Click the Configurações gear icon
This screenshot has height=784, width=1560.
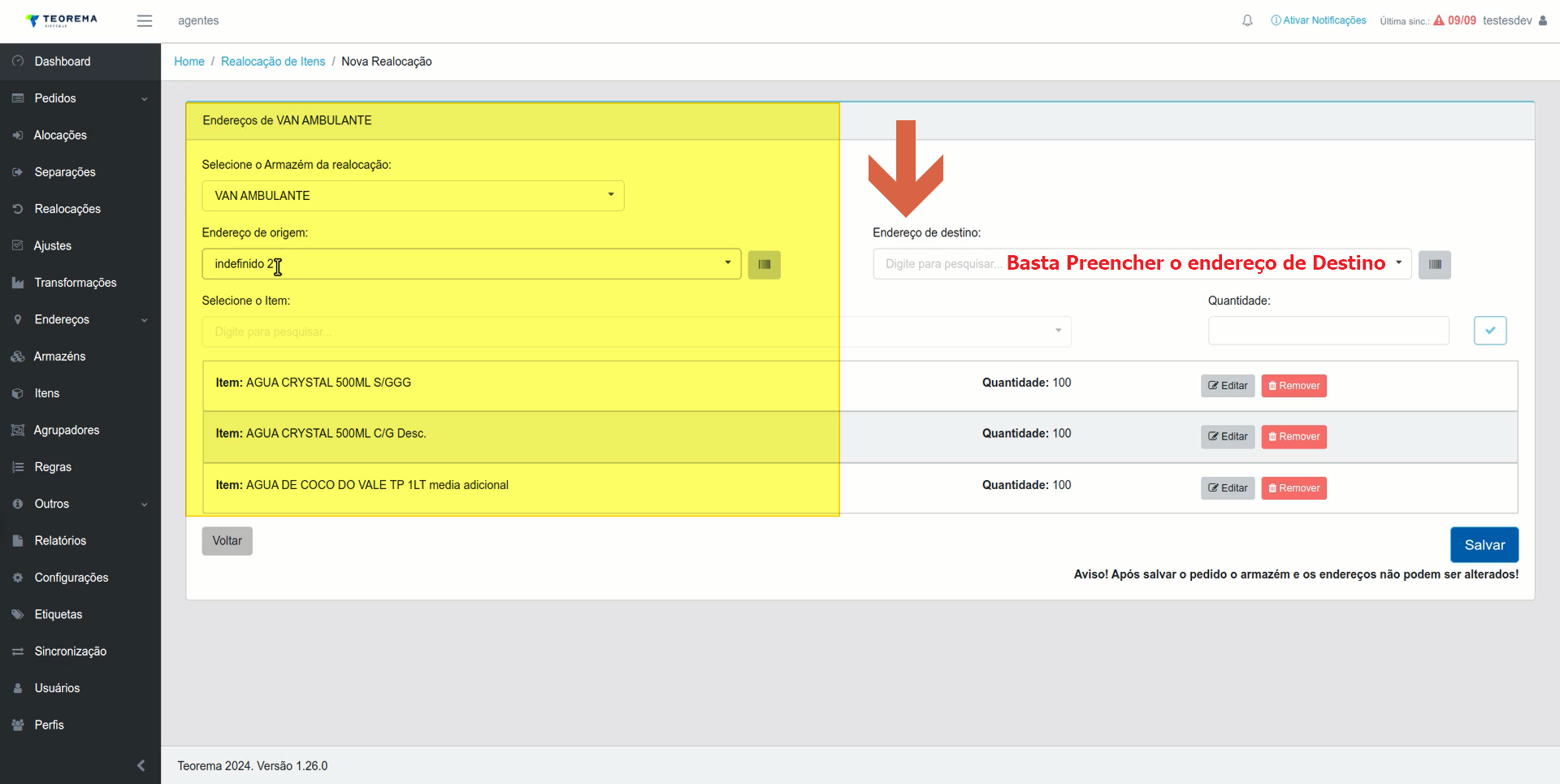(x=18, y=578)
